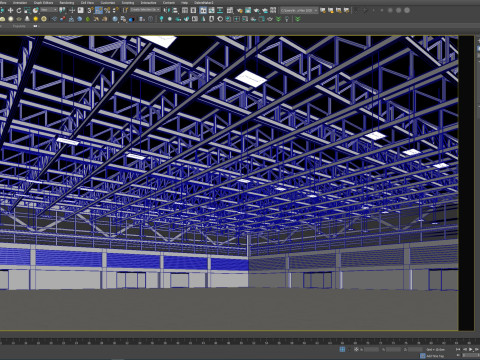Toggle the highlighted Ribbon toolbar icon

pyautogui.click(x=203, y=10)
